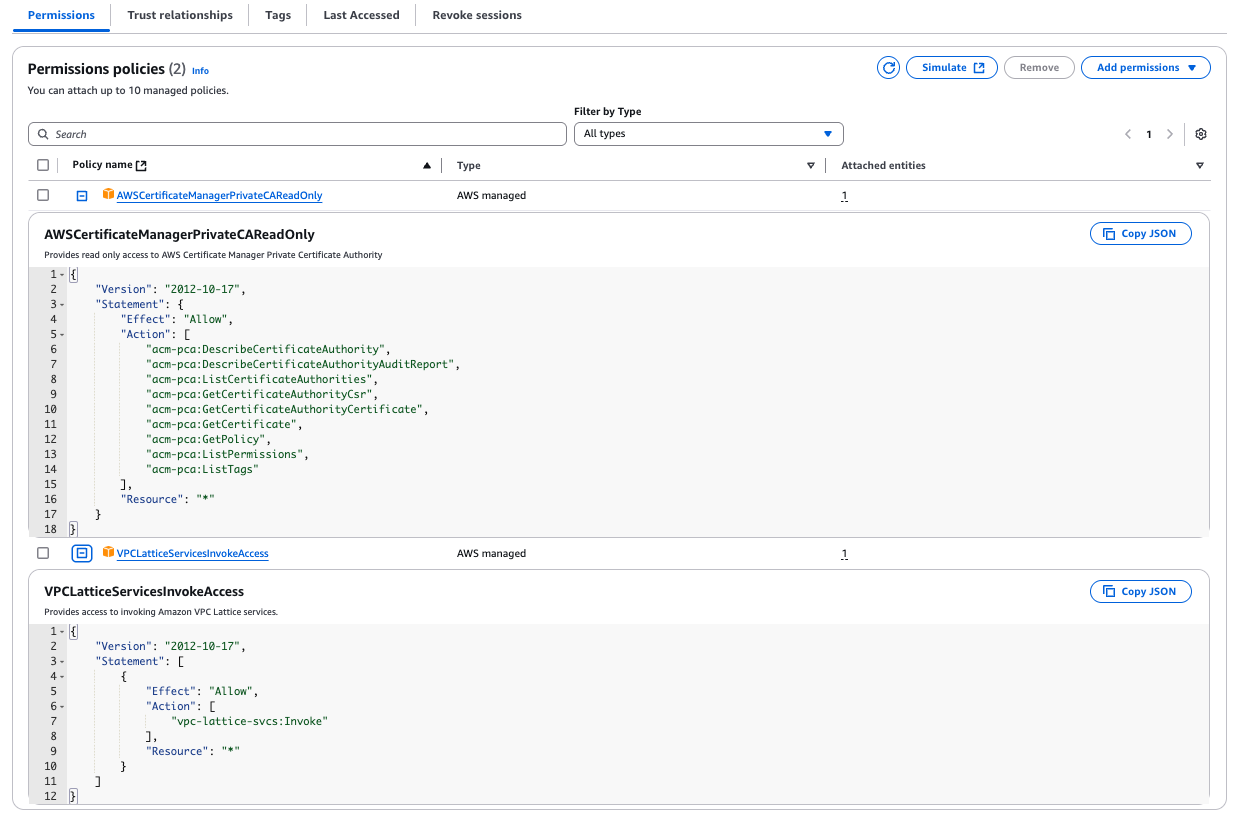1234x816 pixels.
Task: Click the Simulate button
Action: (952, 68)
